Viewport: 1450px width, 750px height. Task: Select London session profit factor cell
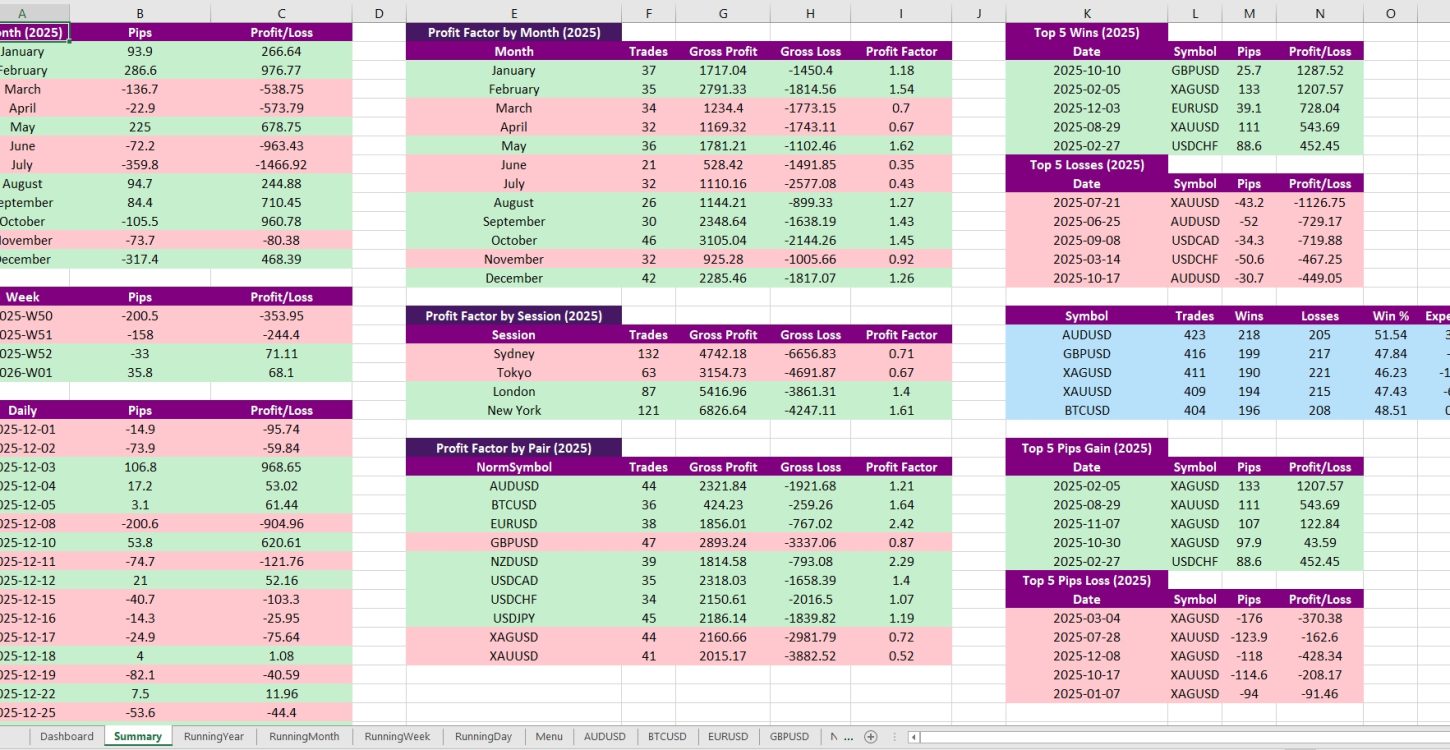[x=900, y=392]
